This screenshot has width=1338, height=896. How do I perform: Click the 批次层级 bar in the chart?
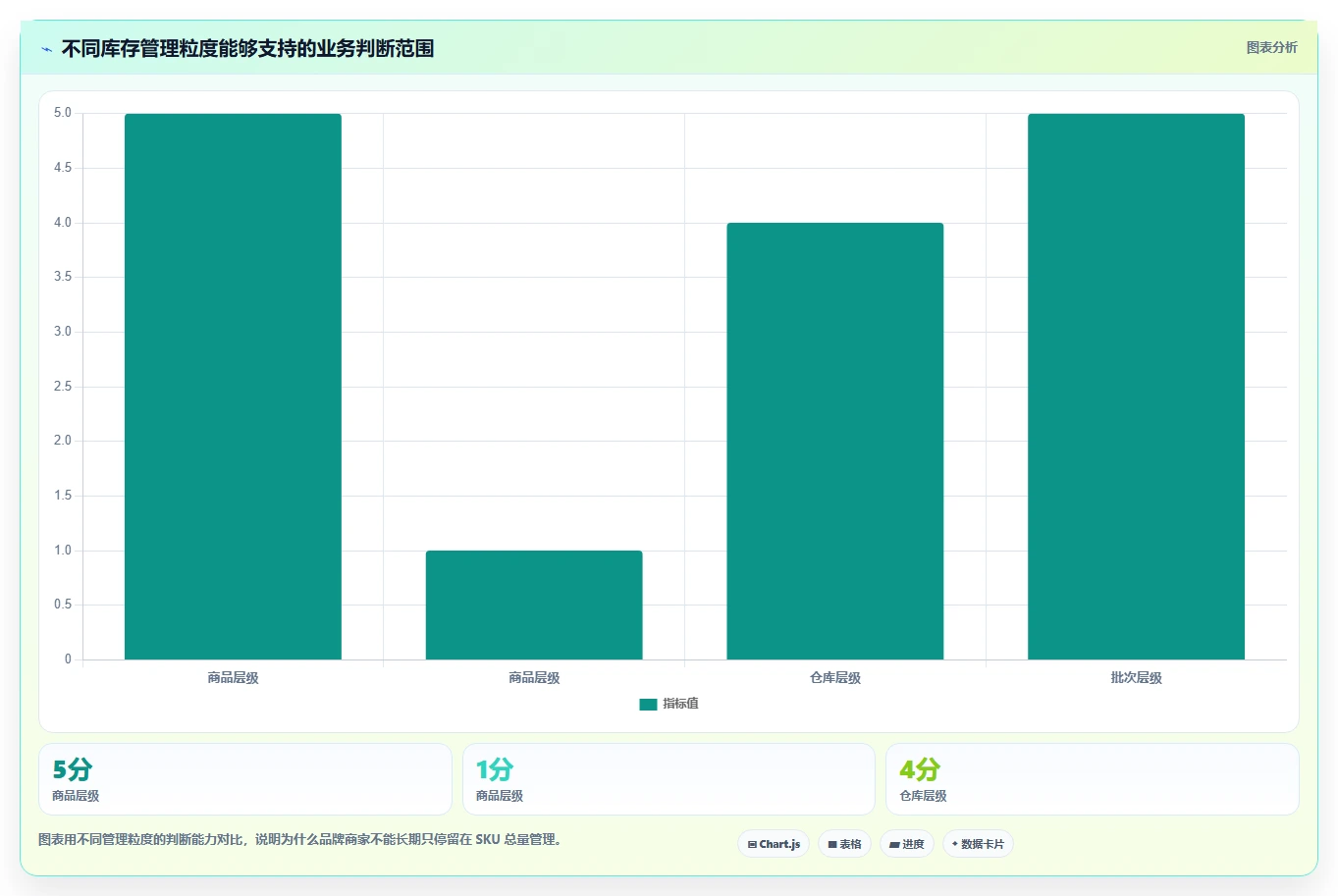pos(1136,387)
